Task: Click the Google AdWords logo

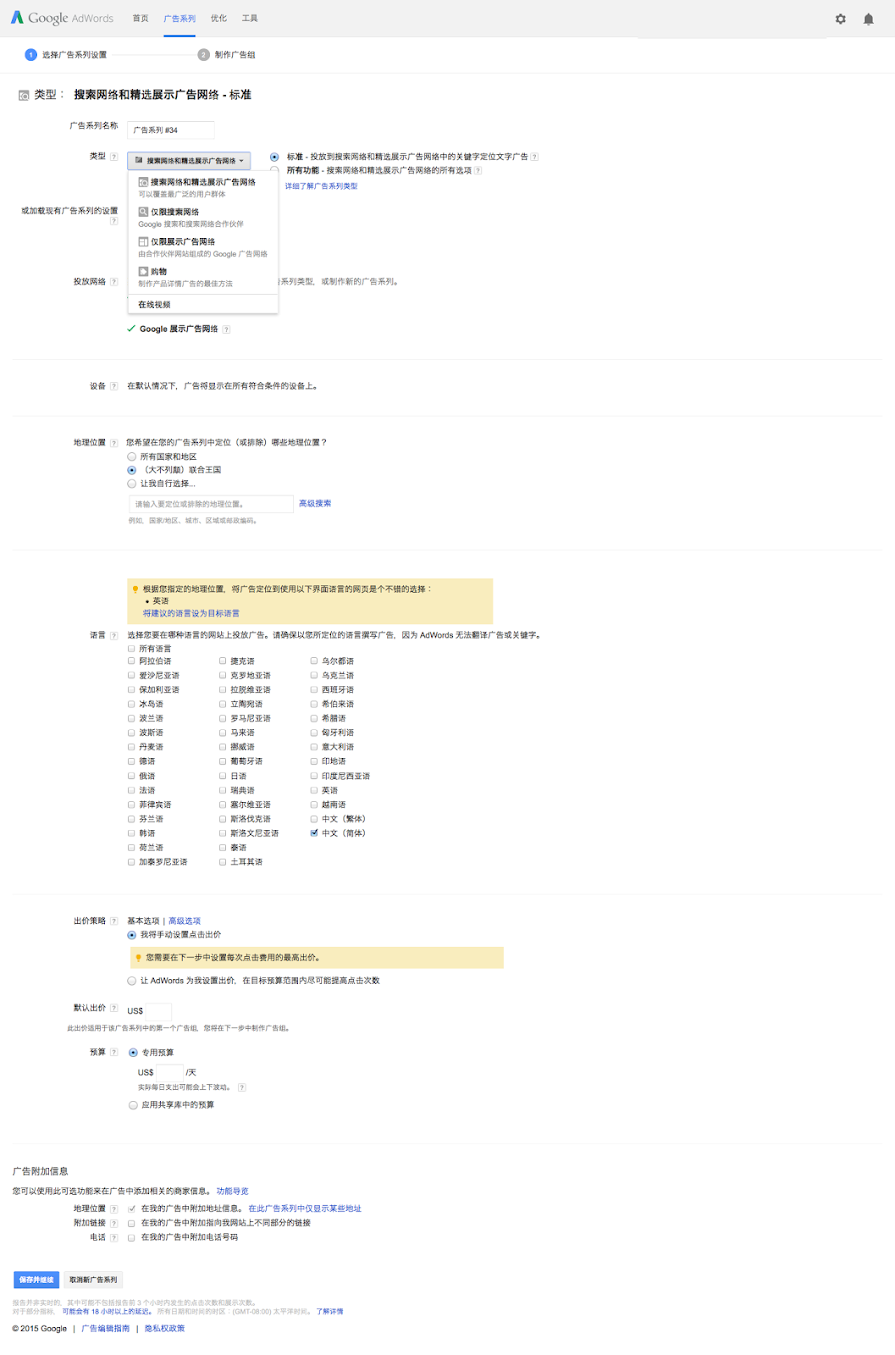Action: pyautogui.click(x=62, y=18)
